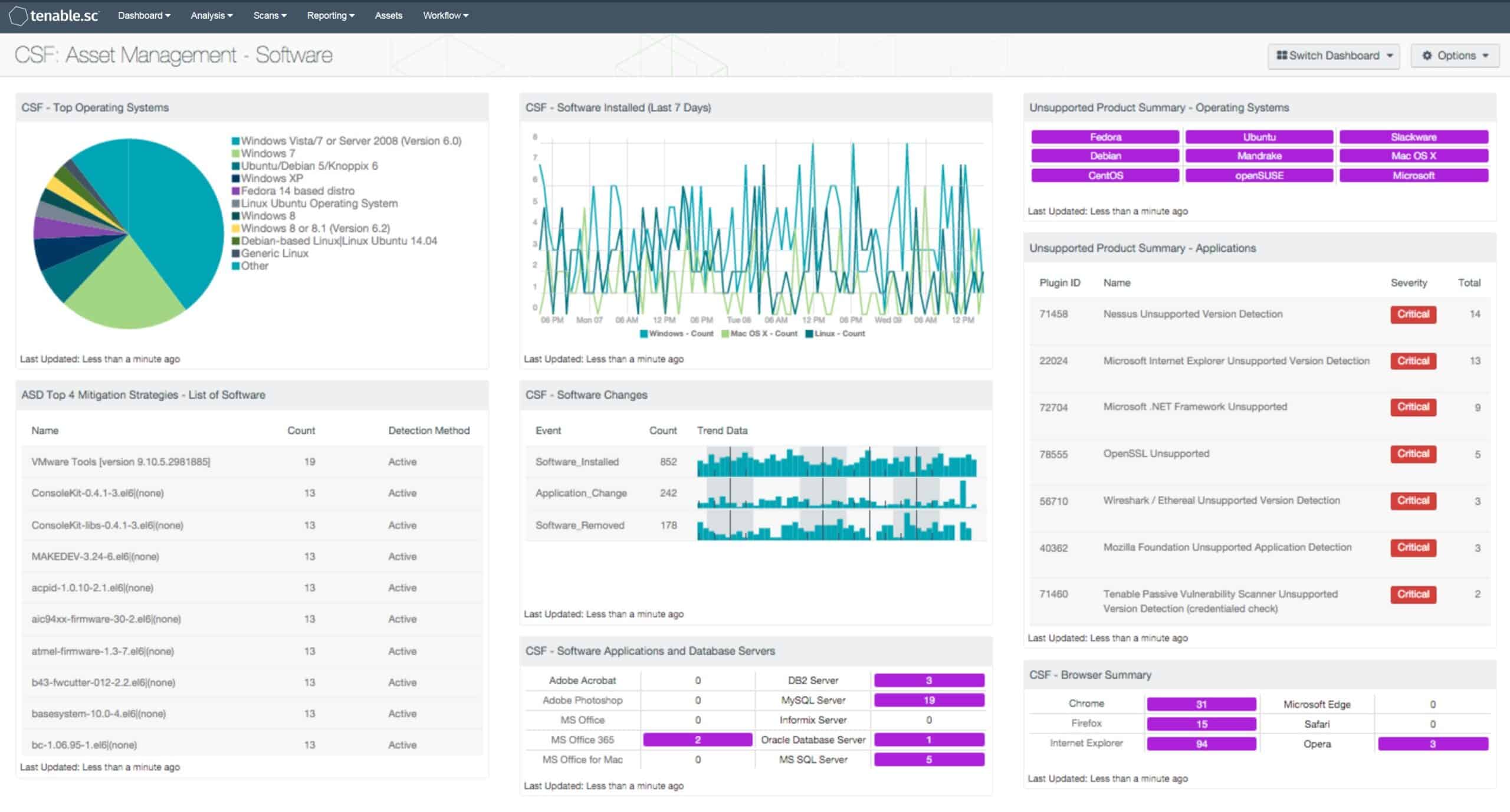
Task: Toggle the Windows - Count legend square
Action: point(644,334)
